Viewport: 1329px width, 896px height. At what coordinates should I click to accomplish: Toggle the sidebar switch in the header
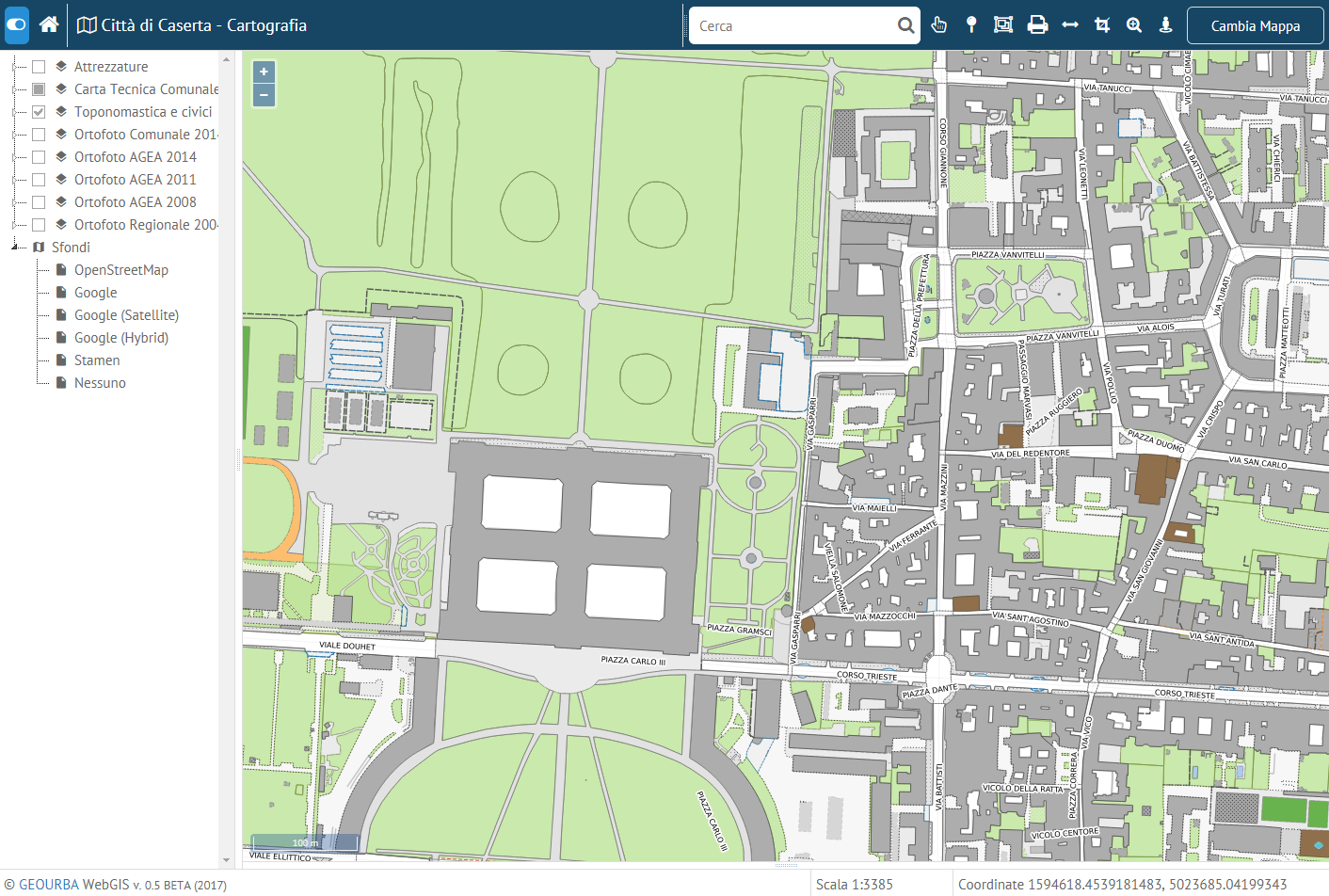(16, 25)
